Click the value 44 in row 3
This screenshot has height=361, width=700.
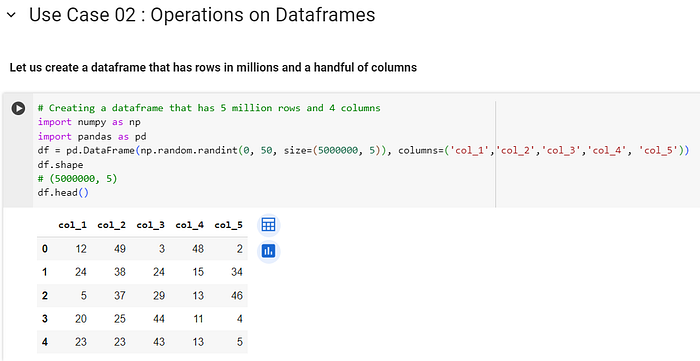pyautogui.click(x=159, y=319)
